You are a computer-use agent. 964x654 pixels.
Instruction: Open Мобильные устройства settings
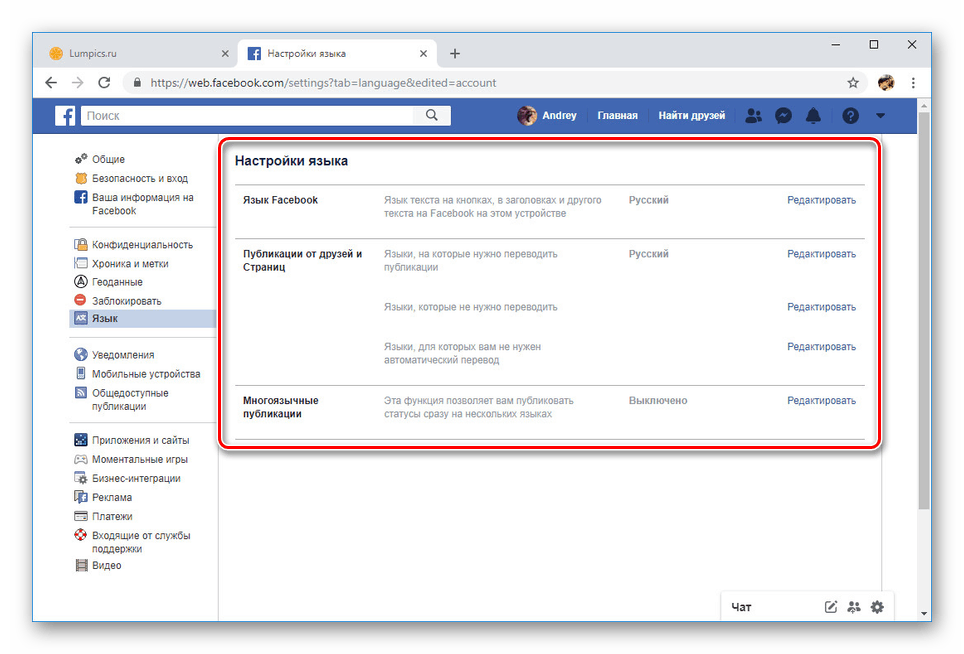[x=146, y=374]
